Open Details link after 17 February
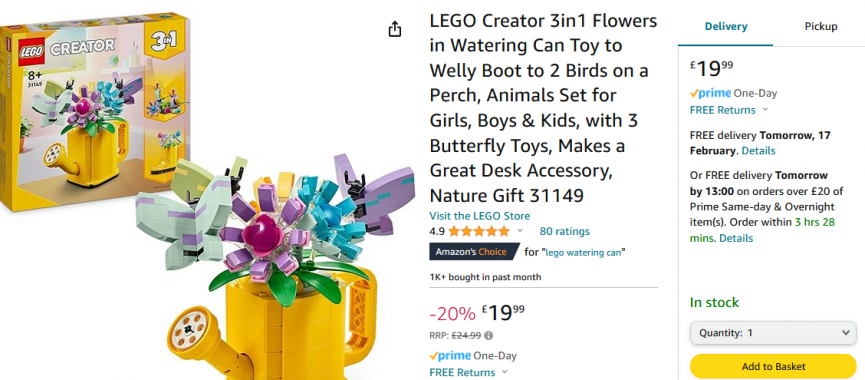The image size is (865, 380). [759, 151]
